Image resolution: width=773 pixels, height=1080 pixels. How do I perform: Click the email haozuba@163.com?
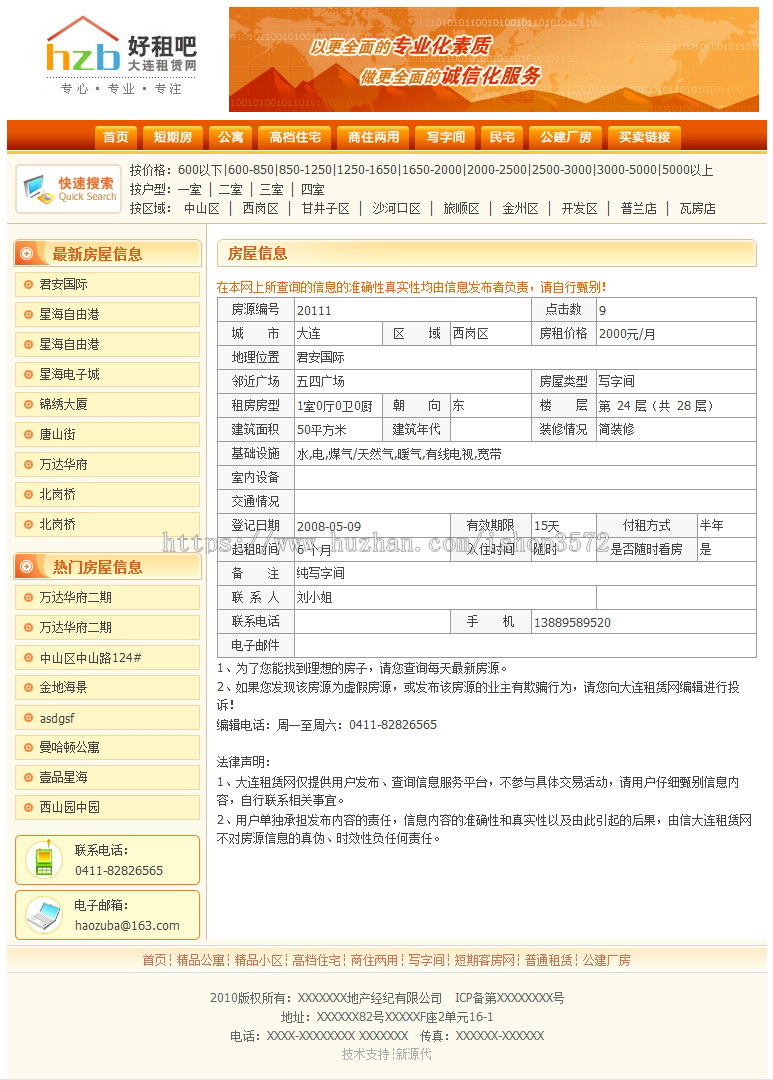127,926
